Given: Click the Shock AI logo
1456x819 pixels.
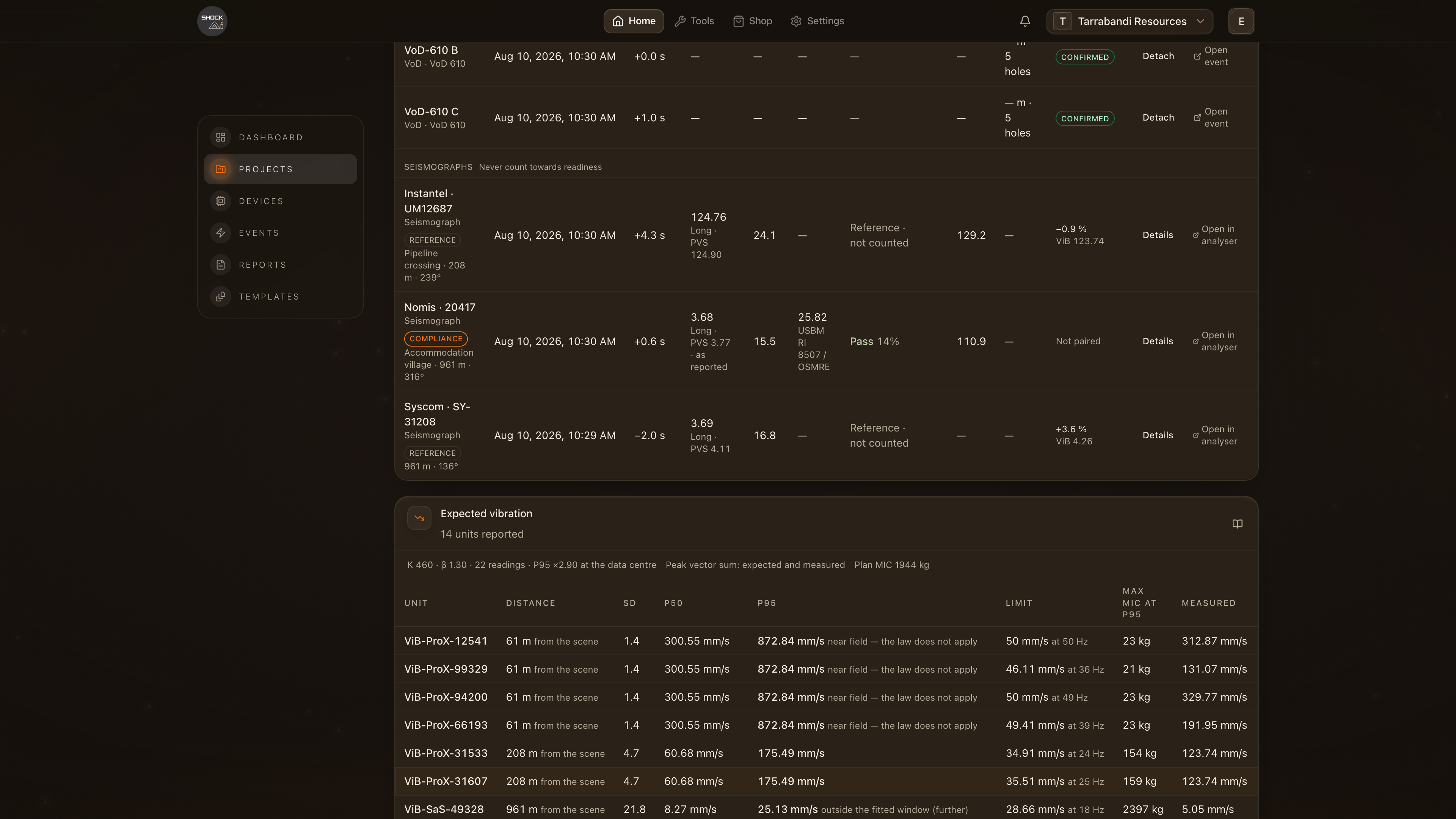Looking at the screenshot, I should [212, 21].
